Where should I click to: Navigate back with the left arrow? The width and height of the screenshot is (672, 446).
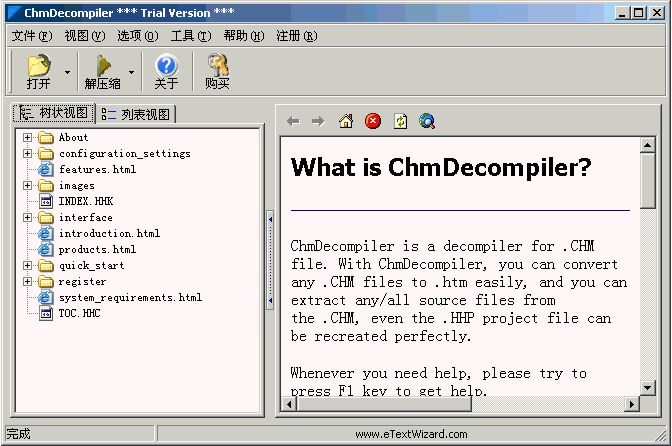293,121
